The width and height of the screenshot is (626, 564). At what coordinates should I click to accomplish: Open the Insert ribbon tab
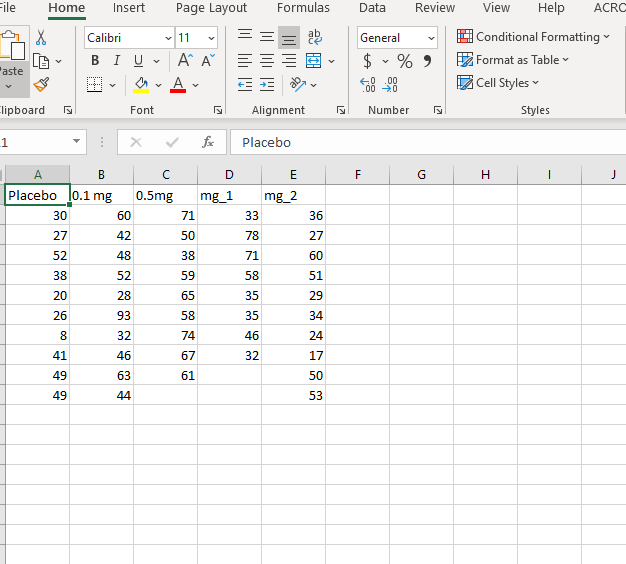tap(129, 8)
